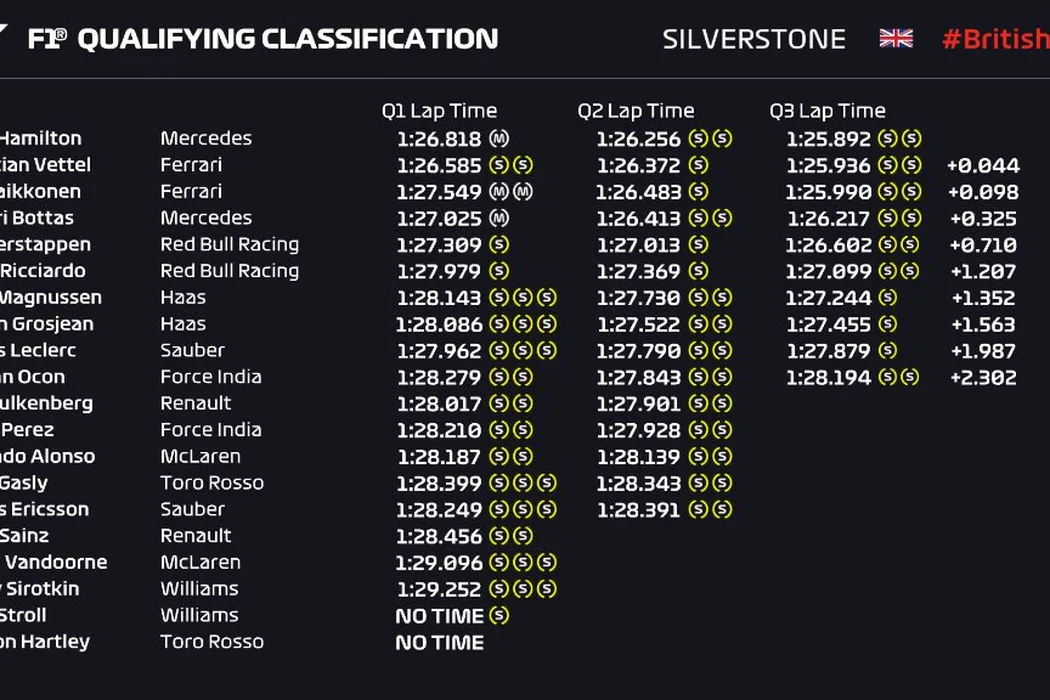Click the soft tyre icon beside Raikkonen's Q2 time
The width and height of the screenshot is (1050, 700).
click(699, 191)
